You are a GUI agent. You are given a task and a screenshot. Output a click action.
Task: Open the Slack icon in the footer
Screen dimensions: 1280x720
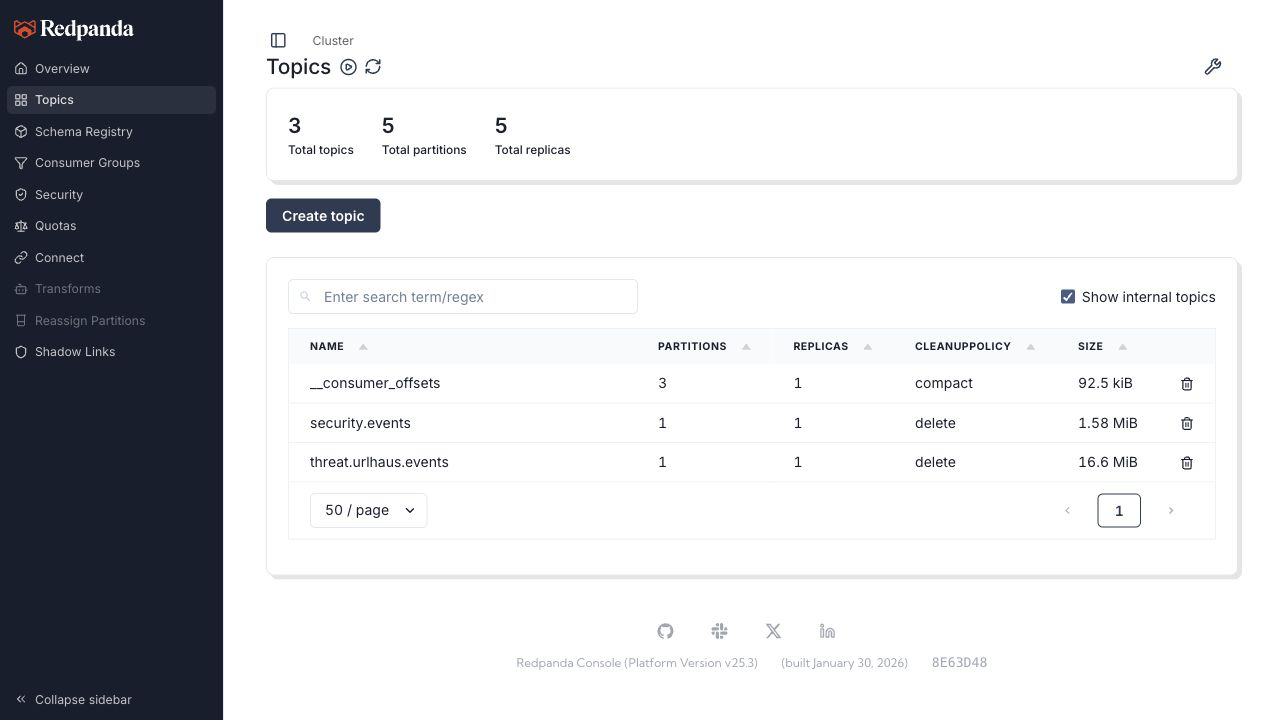[719, 631]
